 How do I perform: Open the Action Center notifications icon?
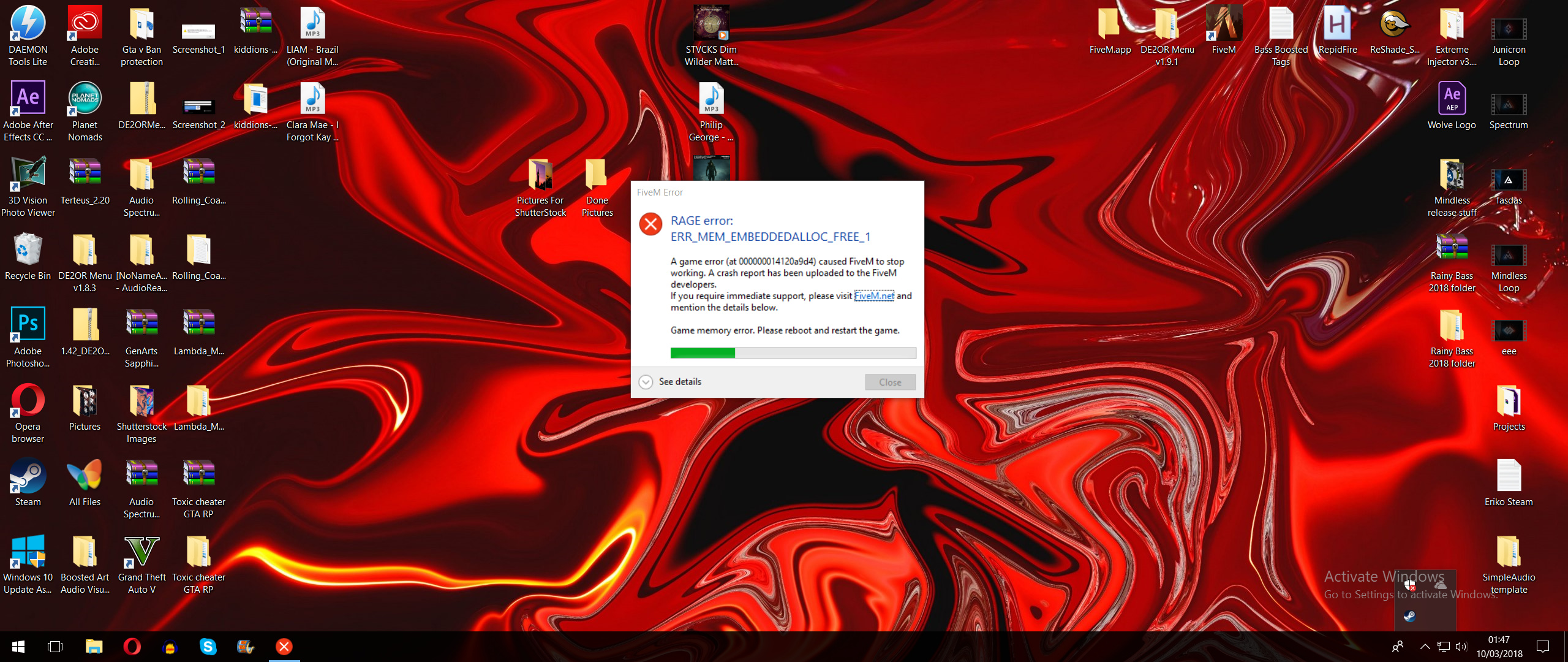pyautogui.click(x=1543, y=647)
